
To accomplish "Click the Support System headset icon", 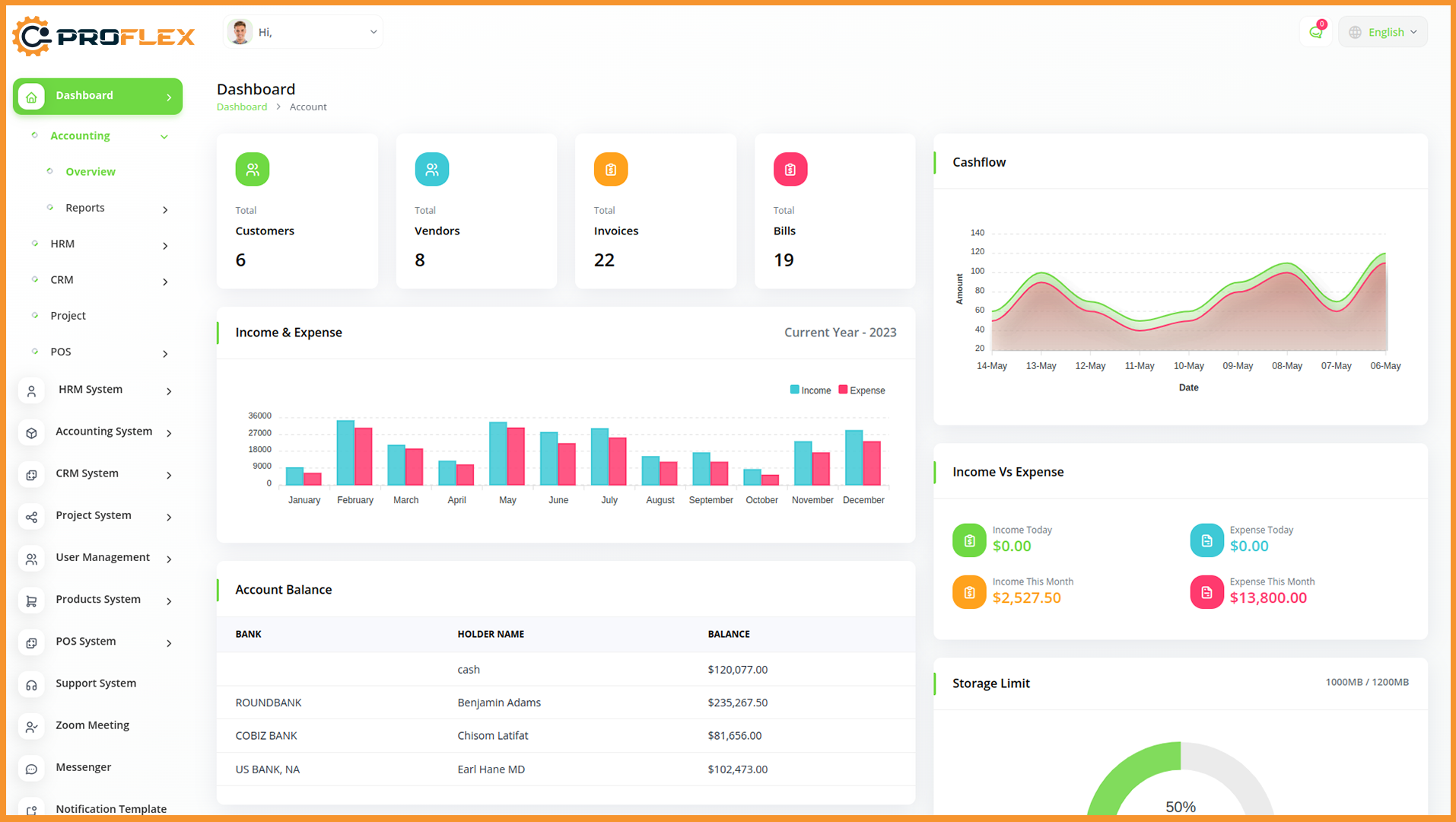I will pyautogui.click(x=31, y=685).
